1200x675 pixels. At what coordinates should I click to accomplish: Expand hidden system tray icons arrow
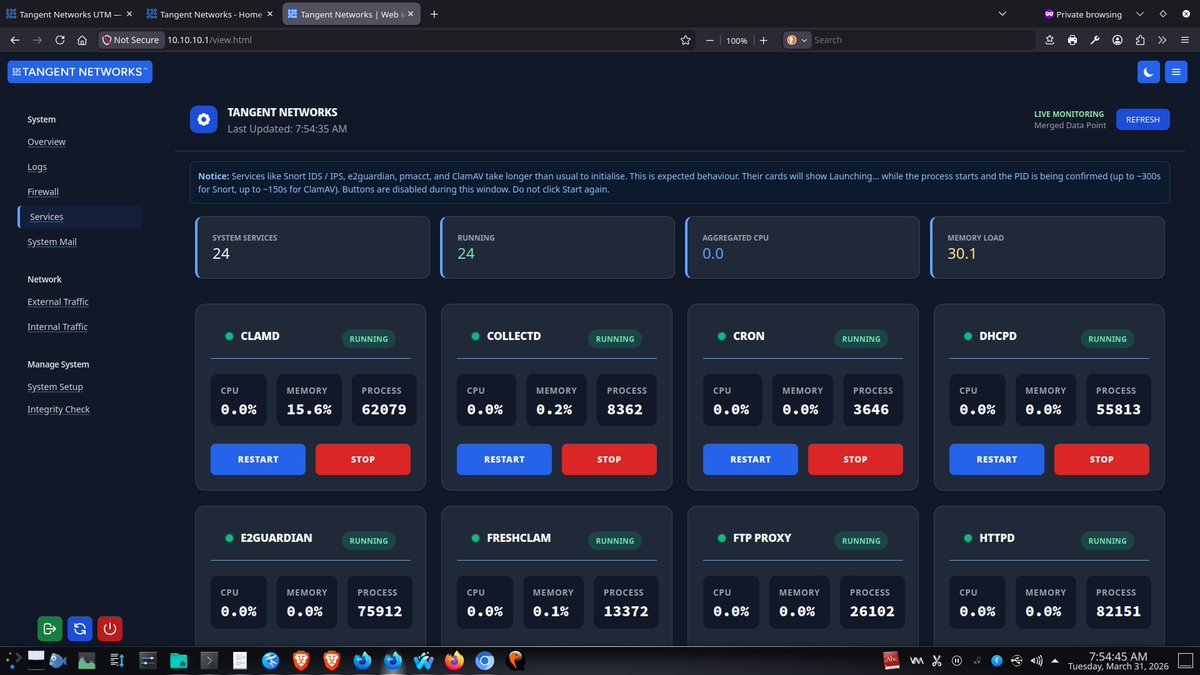(1054, 660)
